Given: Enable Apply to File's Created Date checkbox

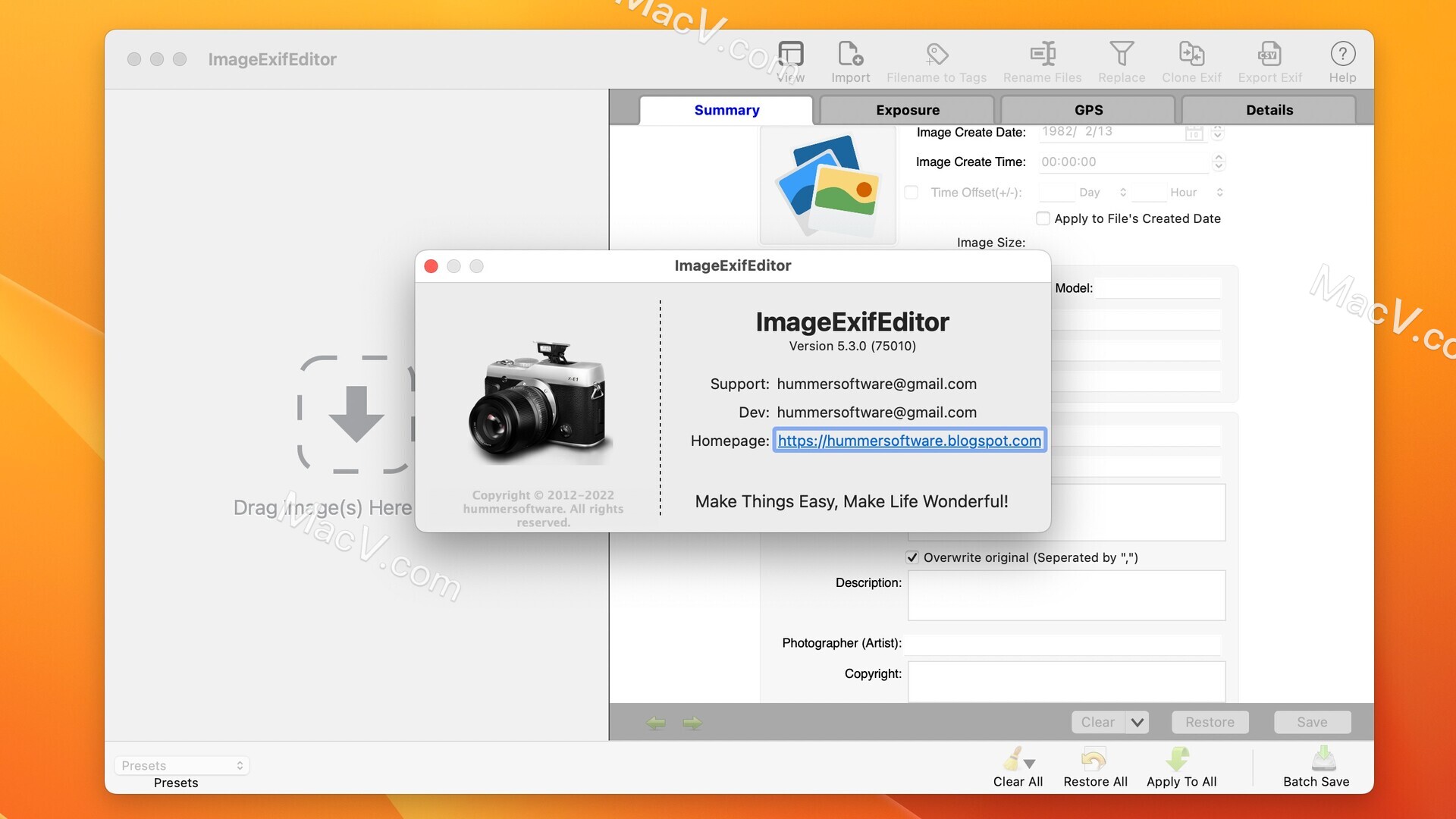Looking at the screenshot, I should point(1043,218).
